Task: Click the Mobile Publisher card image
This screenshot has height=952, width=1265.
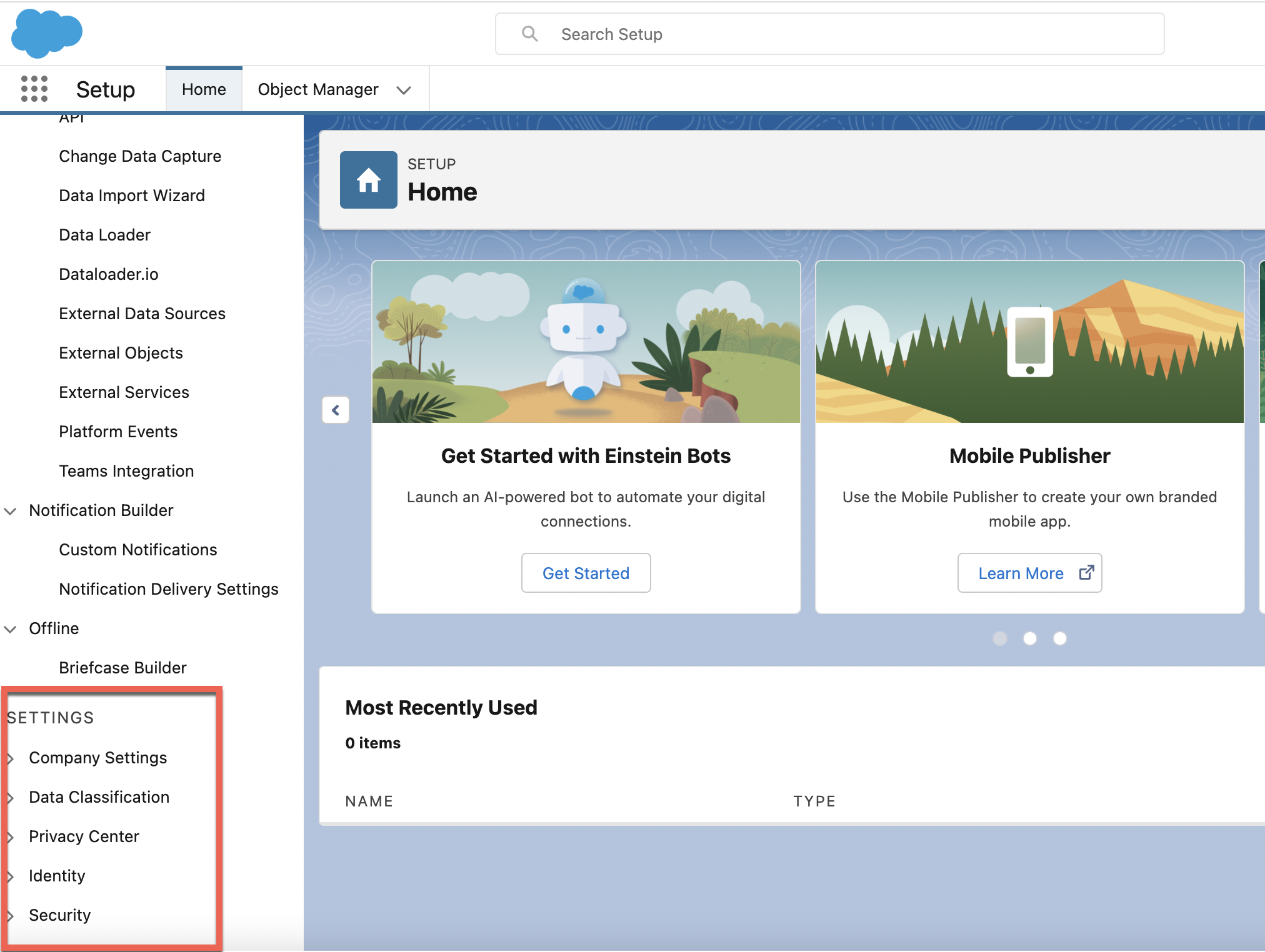Action: (1029, 342)
